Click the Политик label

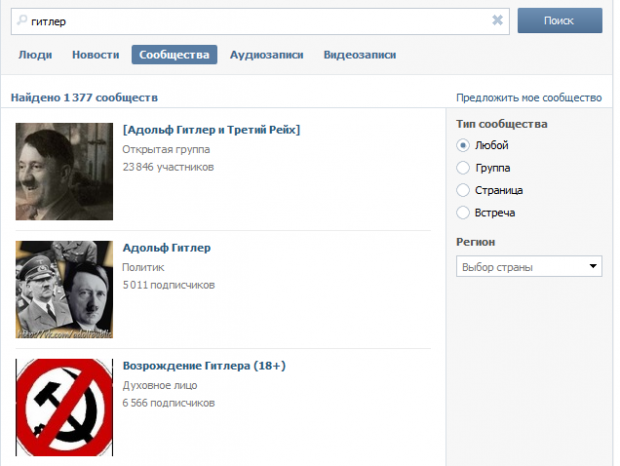[x=143, y=268]
